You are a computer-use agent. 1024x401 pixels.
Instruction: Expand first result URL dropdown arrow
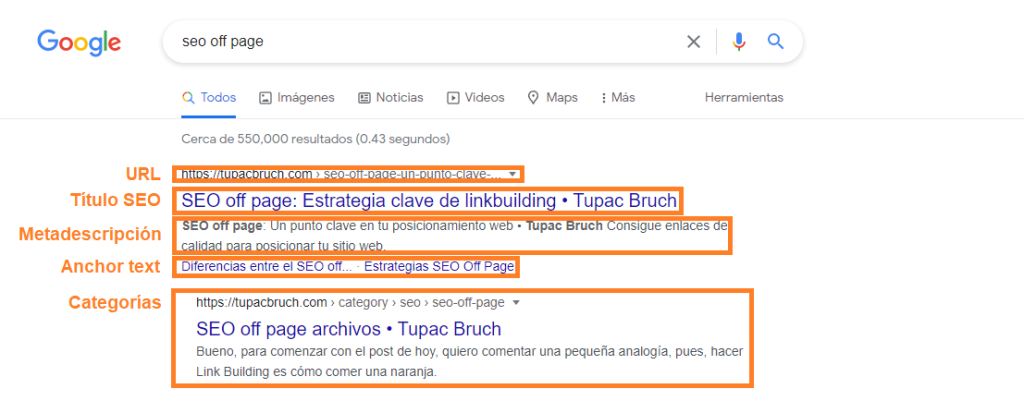click(513, 173)
